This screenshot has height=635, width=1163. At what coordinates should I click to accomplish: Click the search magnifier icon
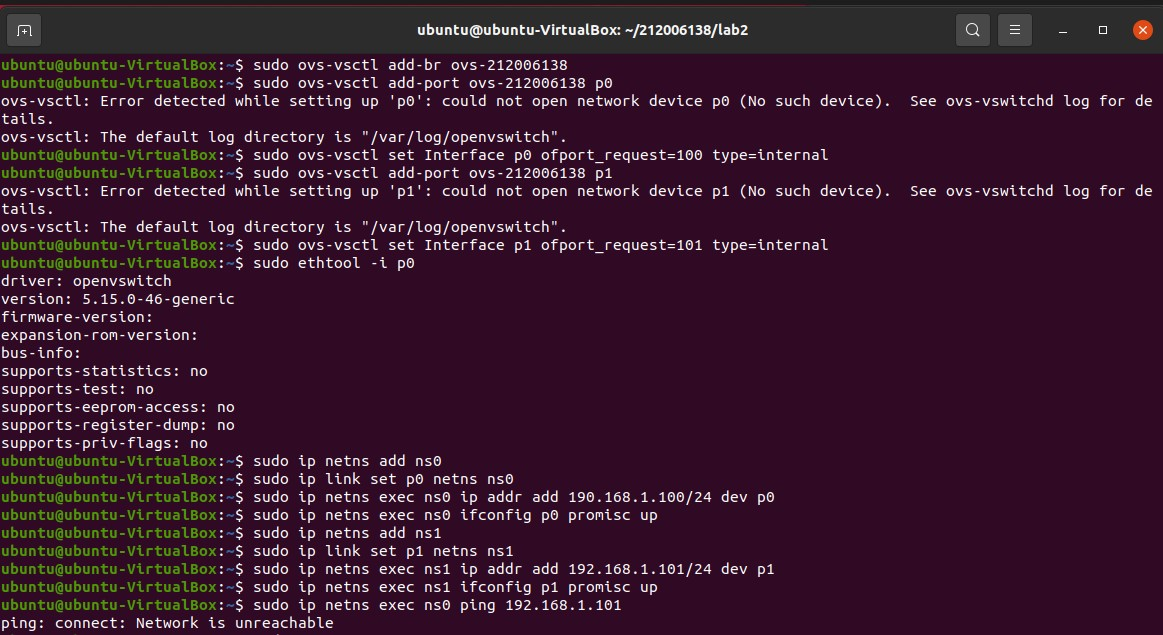tap(972, 30)
